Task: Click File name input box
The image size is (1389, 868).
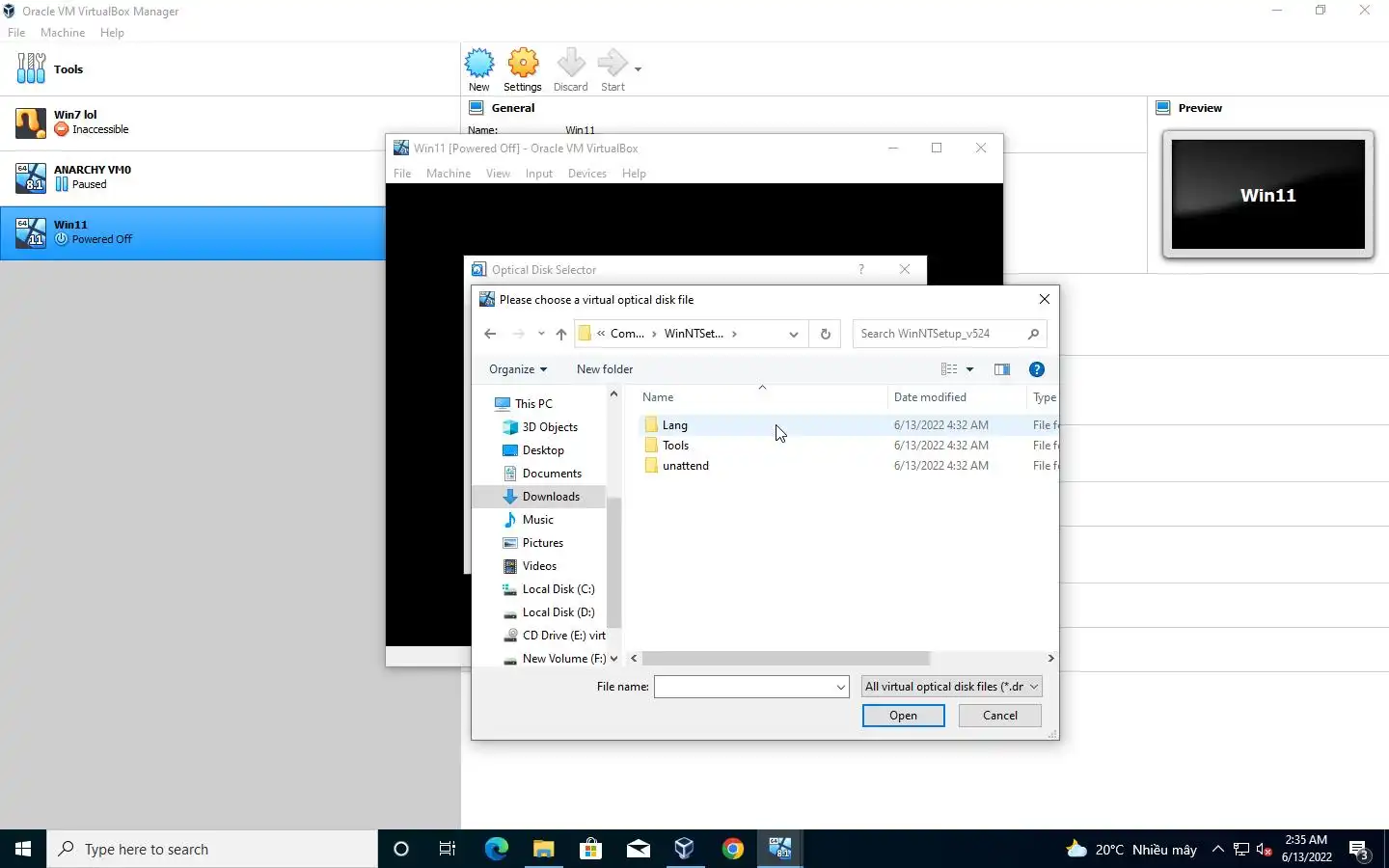Action: point(744,687)
